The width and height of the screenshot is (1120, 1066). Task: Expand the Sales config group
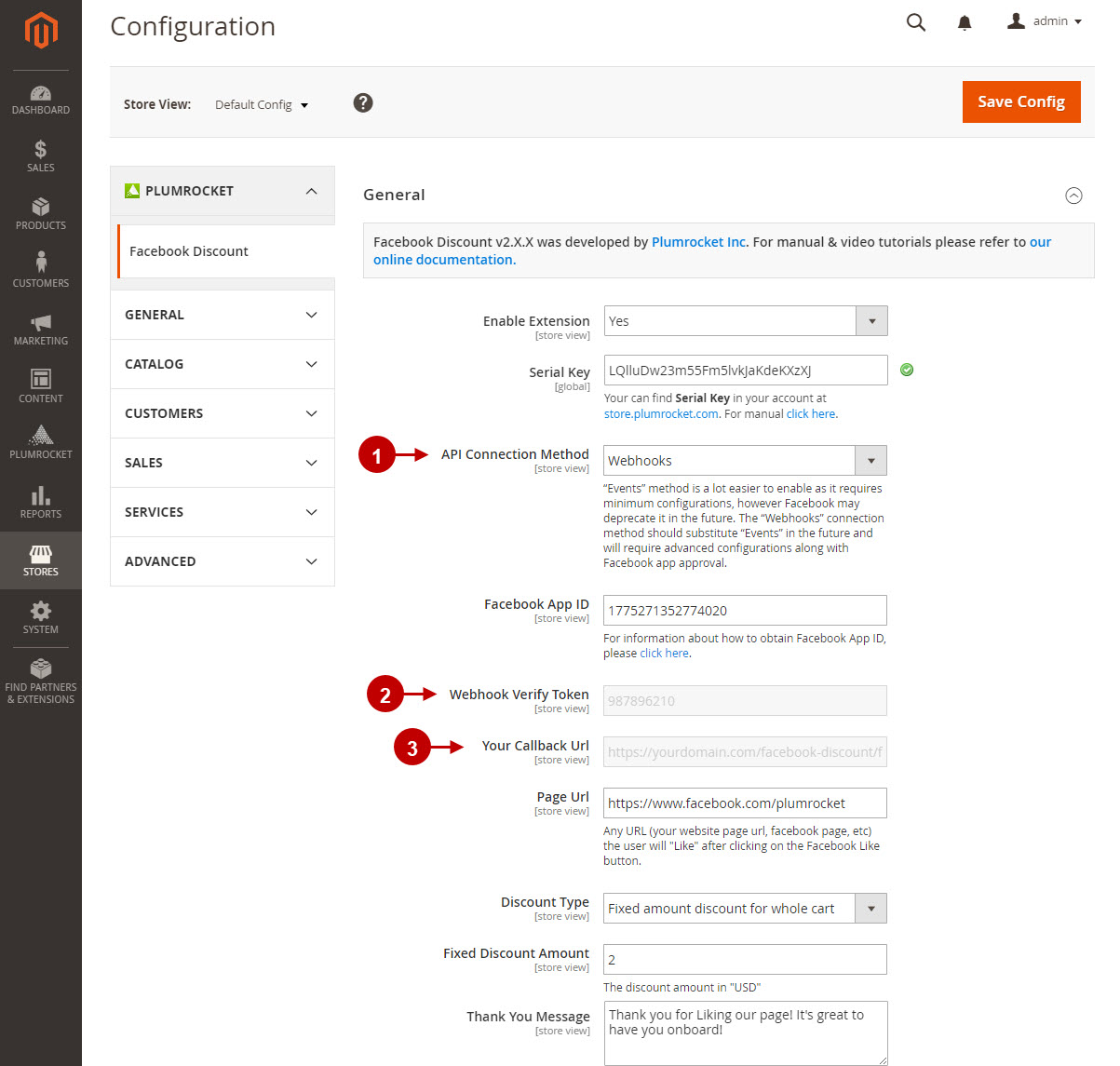coord(223,463)
